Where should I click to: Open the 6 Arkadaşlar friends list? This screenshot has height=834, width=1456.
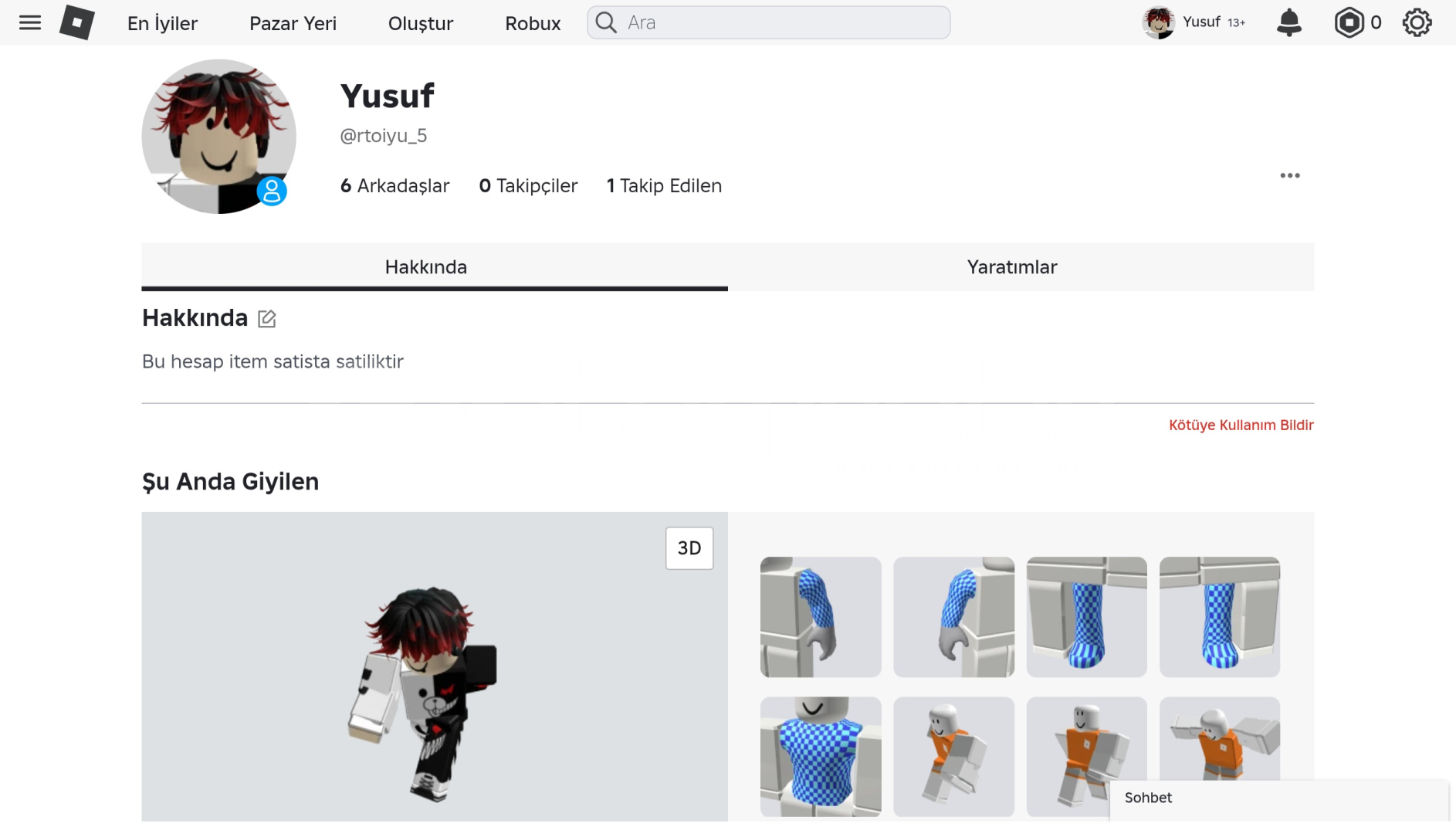pos(394,186)
